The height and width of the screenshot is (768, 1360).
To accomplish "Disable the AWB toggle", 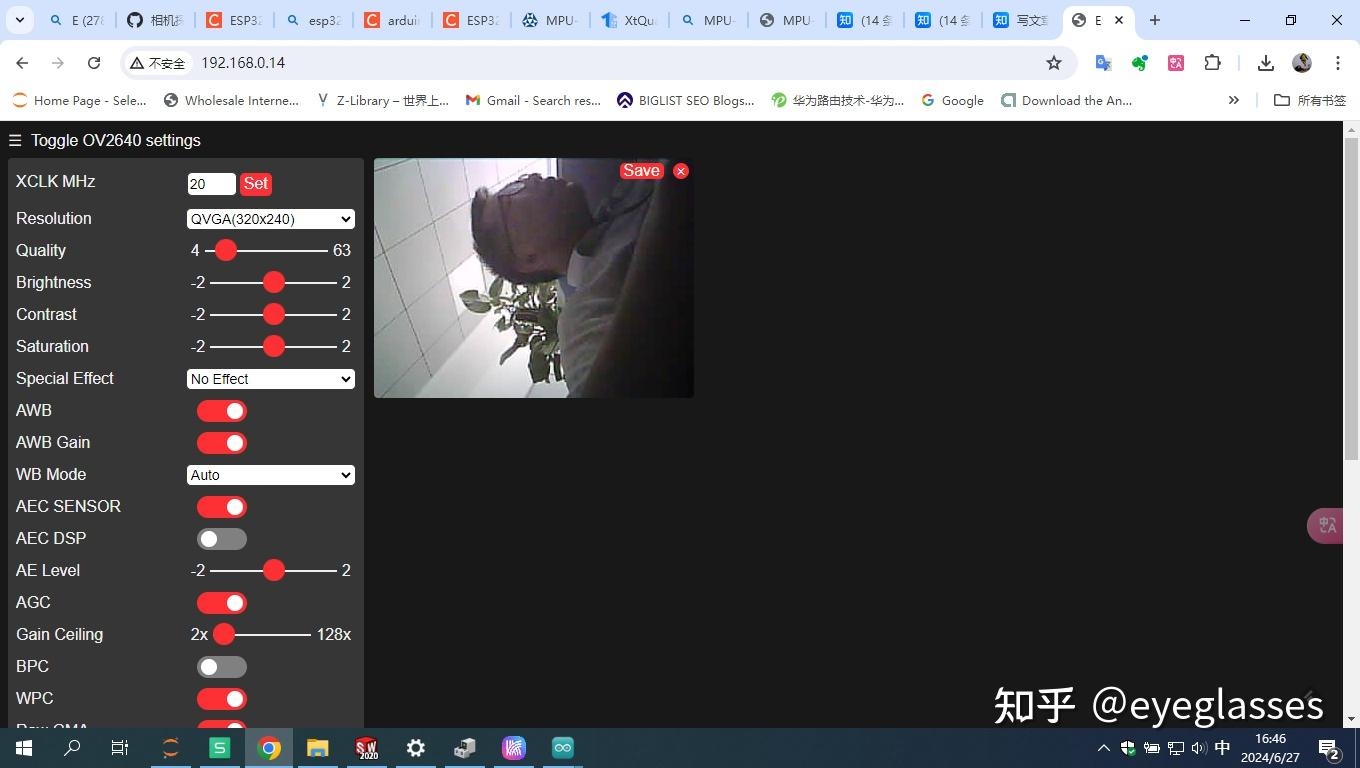I will (221, 410).
